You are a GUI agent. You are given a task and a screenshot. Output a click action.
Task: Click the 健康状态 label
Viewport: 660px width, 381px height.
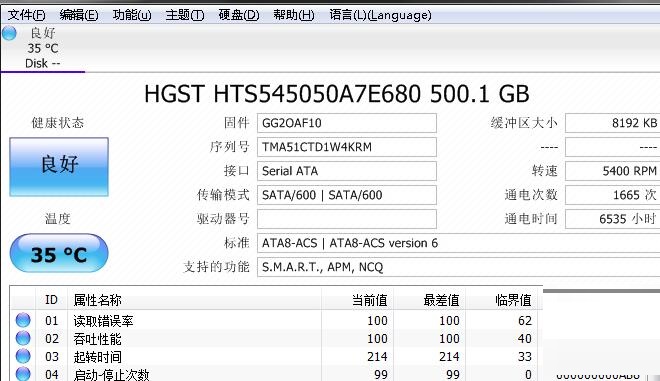pos(58,123)
